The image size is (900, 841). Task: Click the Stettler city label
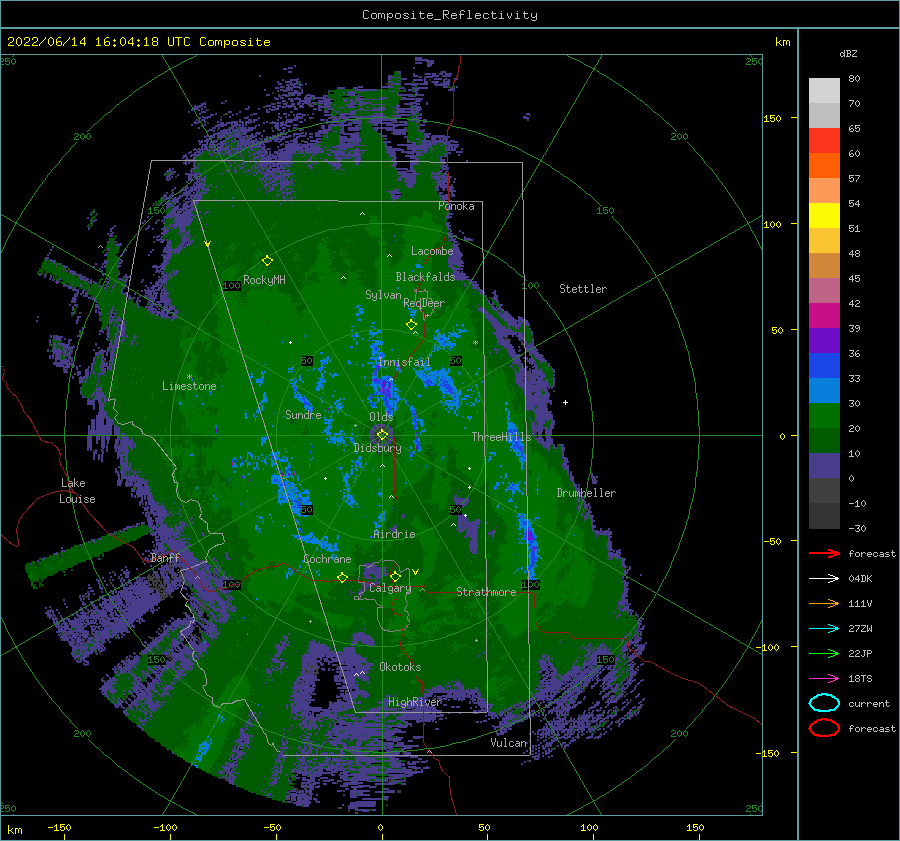click(x=583, y=289)
